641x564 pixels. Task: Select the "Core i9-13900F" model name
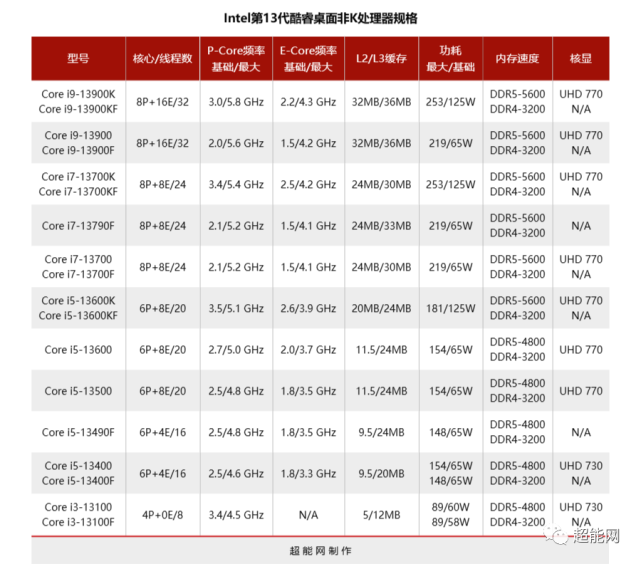[78, 150]
